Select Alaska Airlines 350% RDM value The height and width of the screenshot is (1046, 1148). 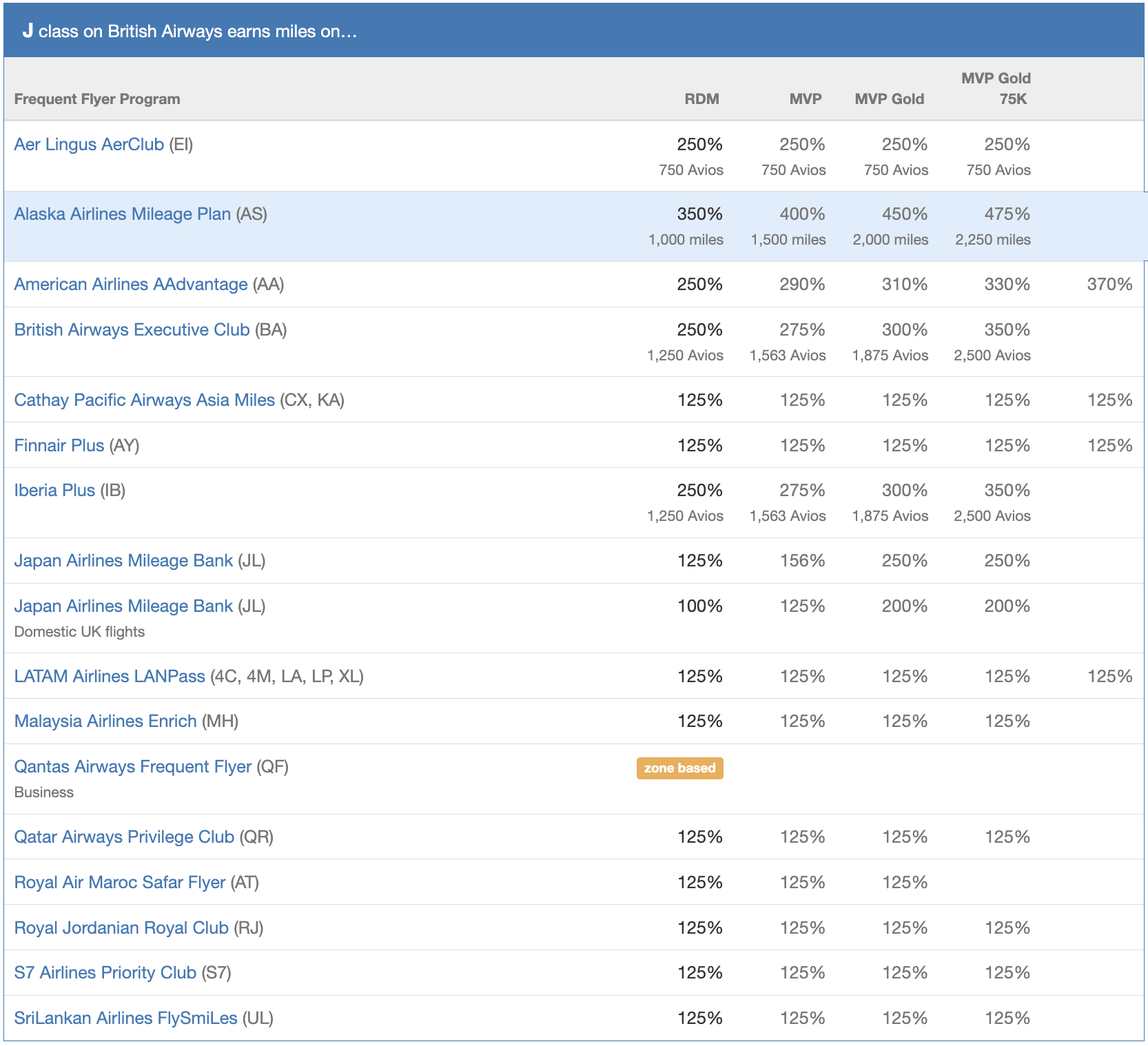[x=700, y=214]
